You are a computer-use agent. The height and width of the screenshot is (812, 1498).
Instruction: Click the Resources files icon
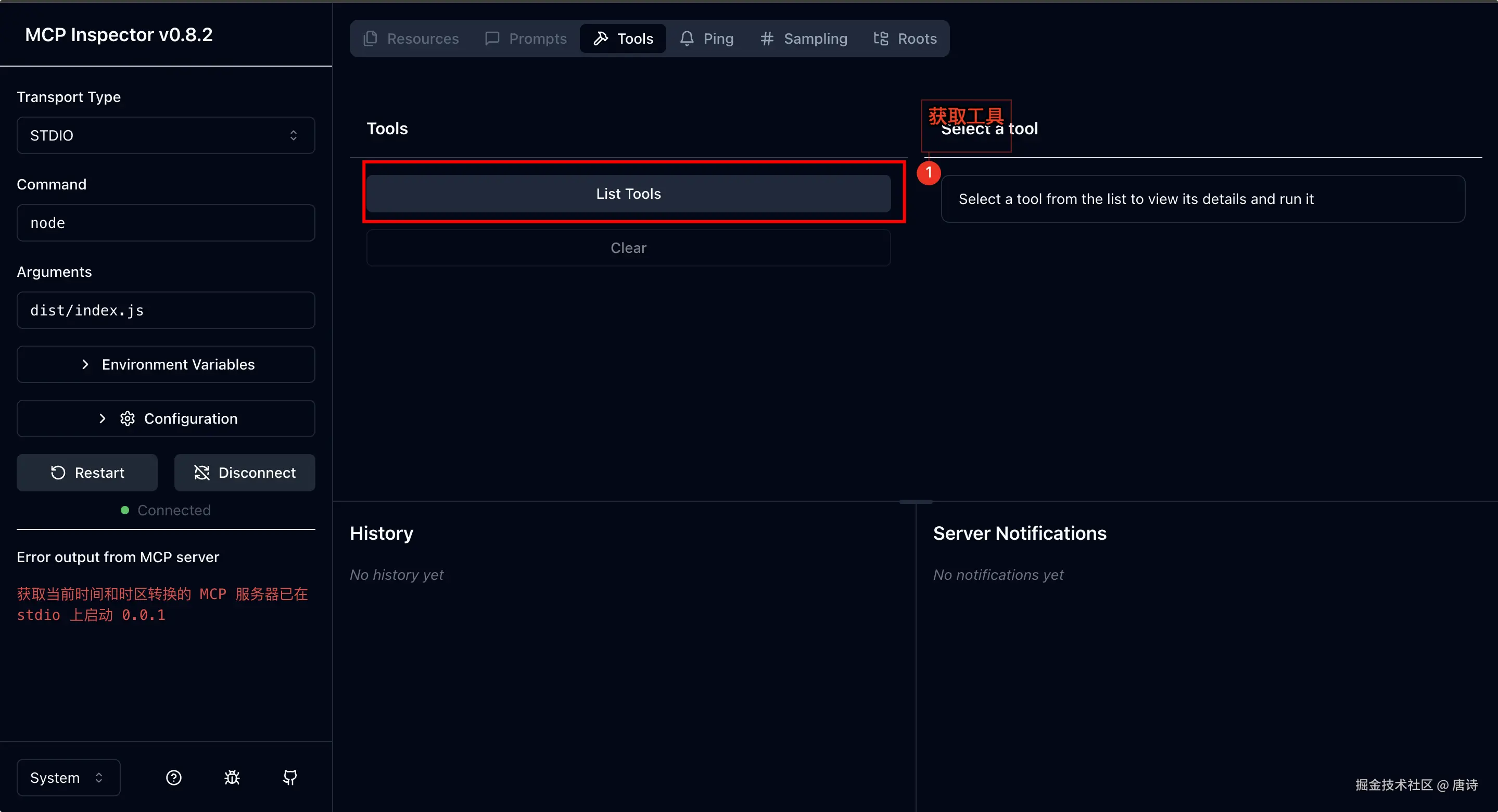point(370,39)
